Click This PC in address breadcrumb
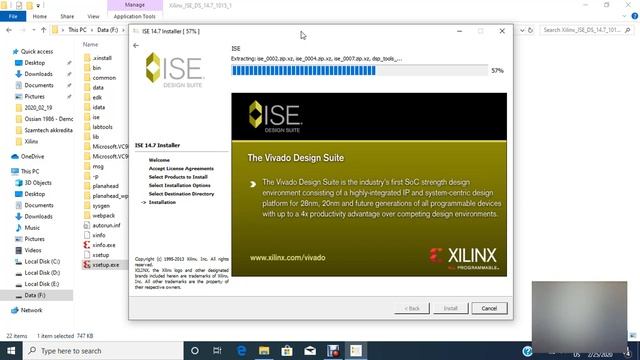 (x=77, y=30)
